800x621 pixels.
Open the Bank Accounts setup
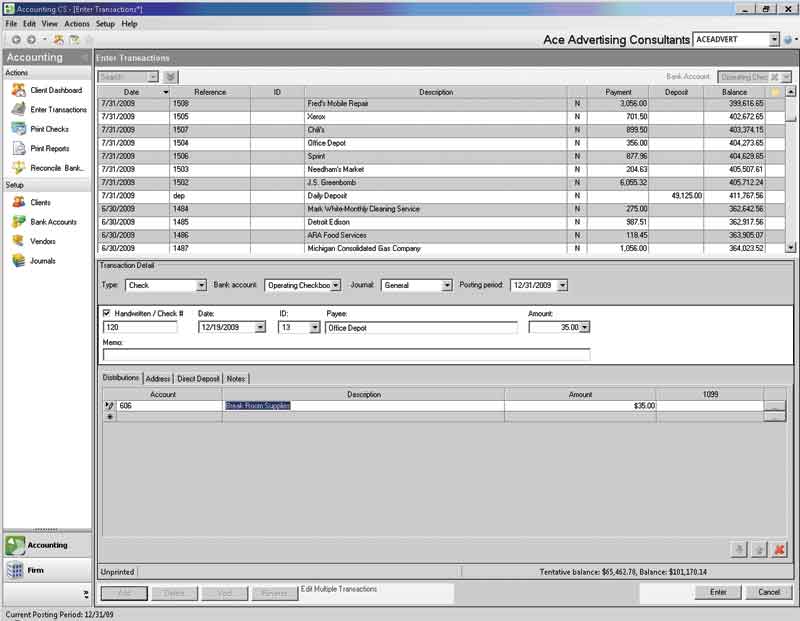pos(53,222)
